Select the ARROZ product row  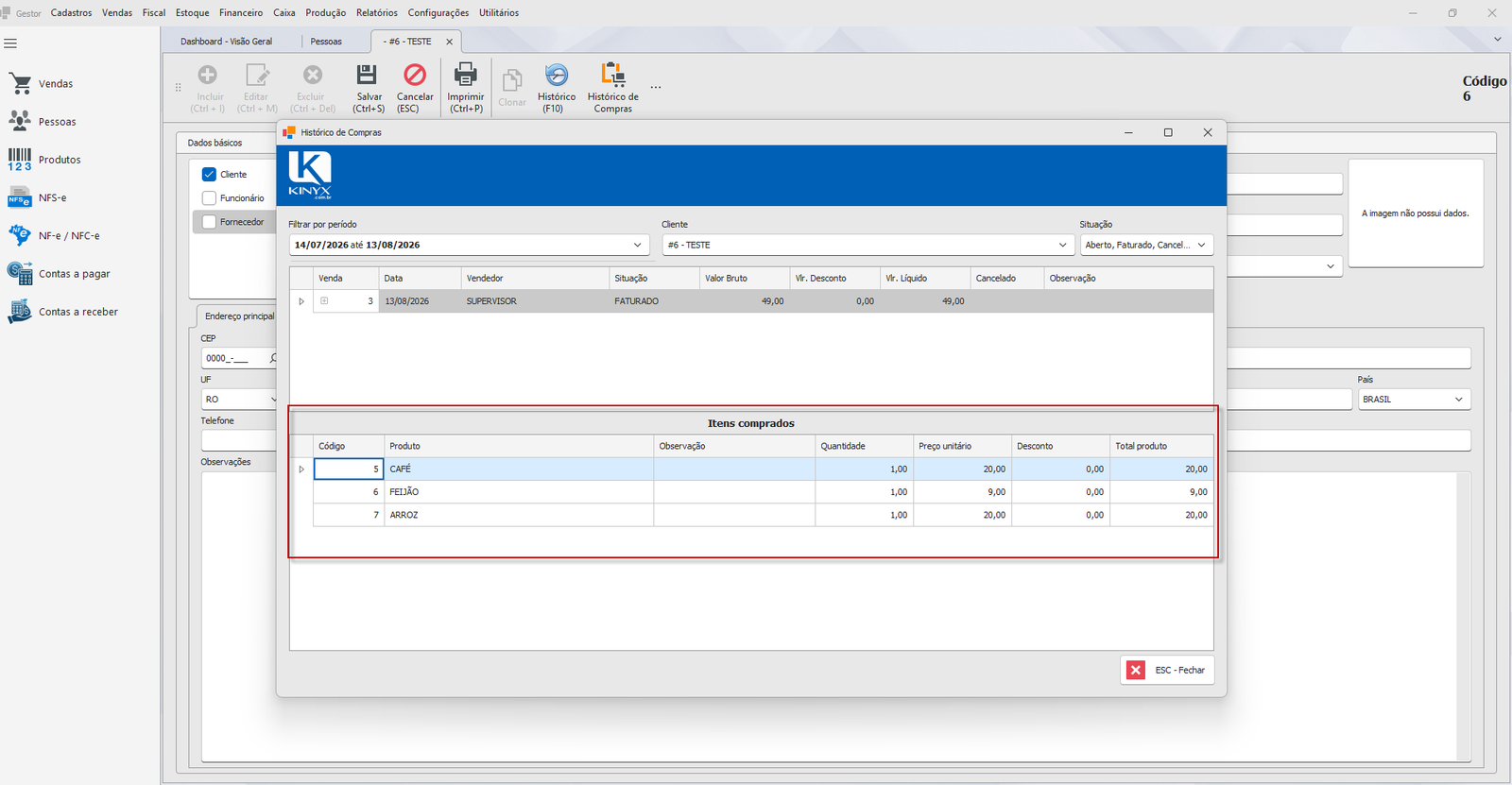(x=763, y=515)
